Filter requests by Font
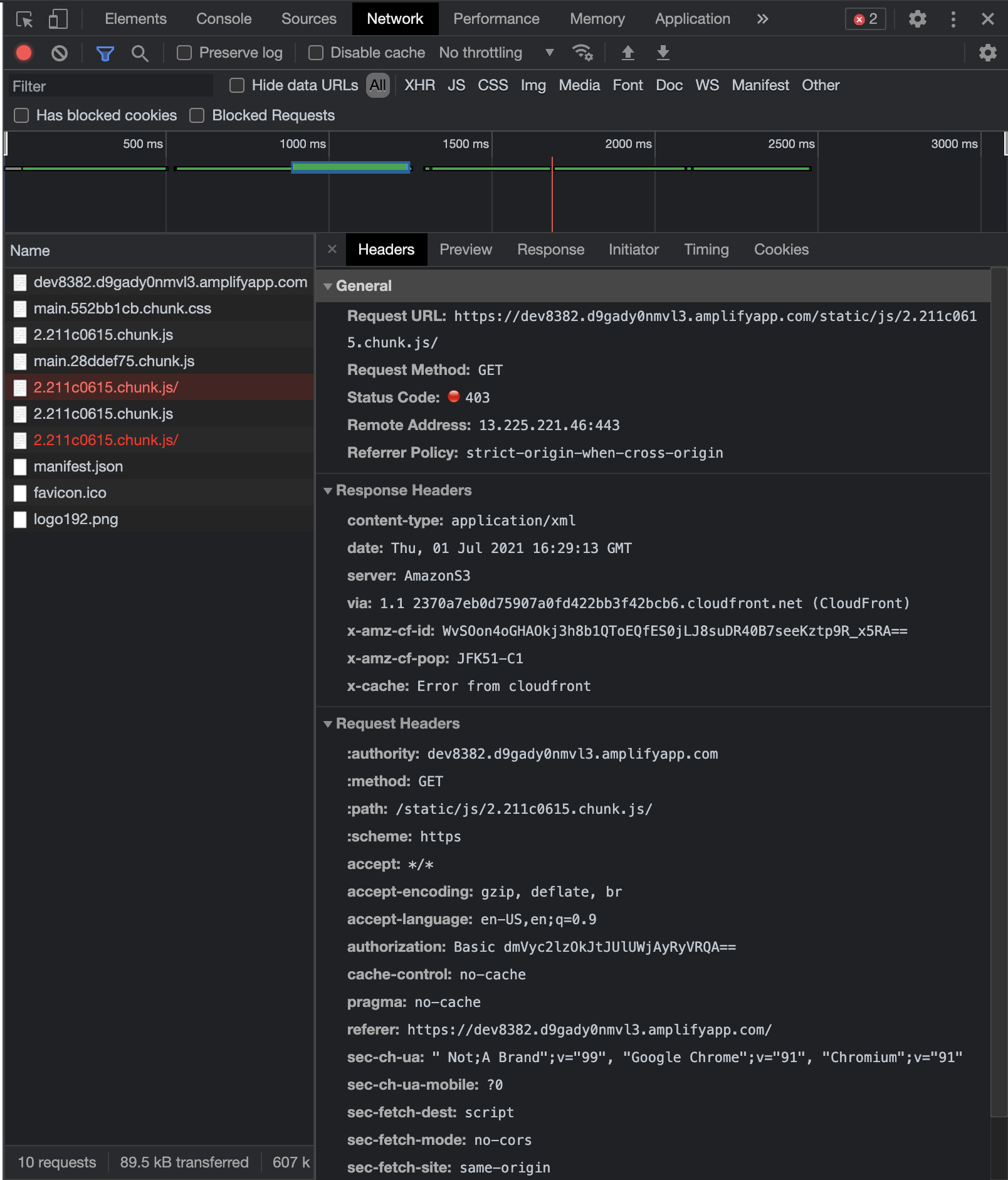The width and height of the screenshot is (1008, 1180). pyautogui.click(x=627, y=85)
